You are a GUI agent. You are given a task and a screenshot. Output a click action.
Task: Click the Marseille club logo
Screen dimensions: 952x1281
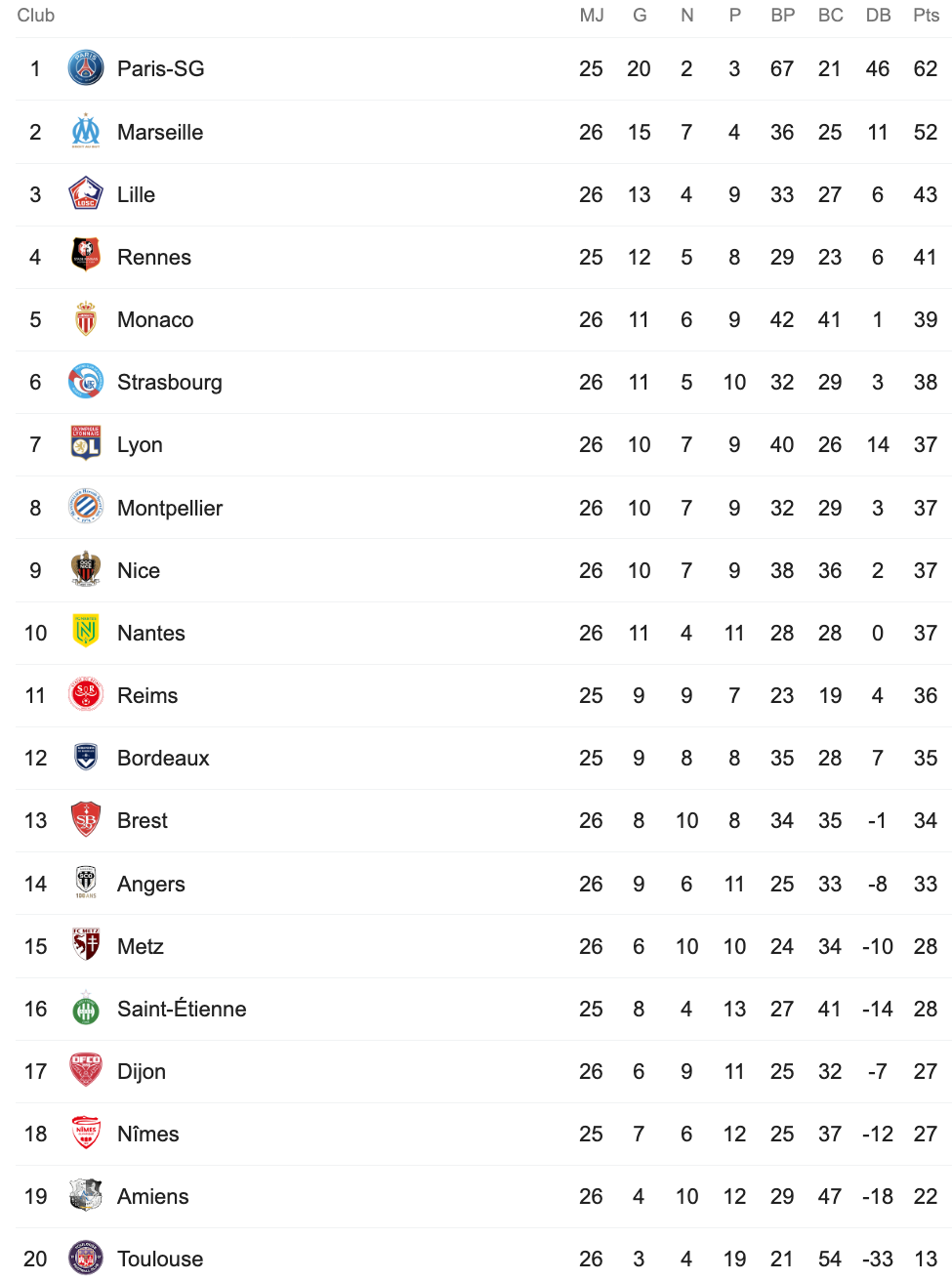(86, 132)
